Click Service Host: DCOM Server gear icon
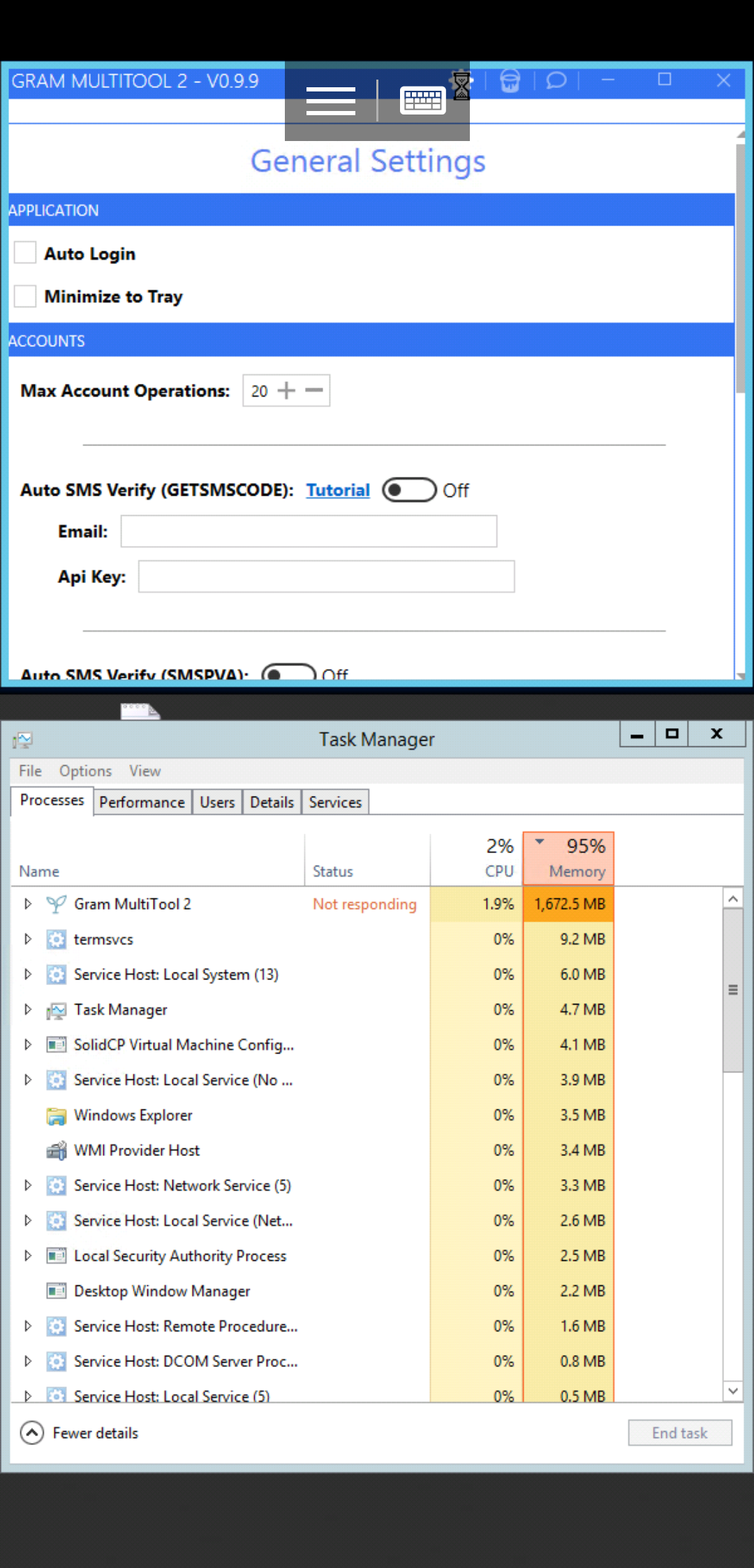Screen dimensions: 754x1568 (x=57, y=1361)
